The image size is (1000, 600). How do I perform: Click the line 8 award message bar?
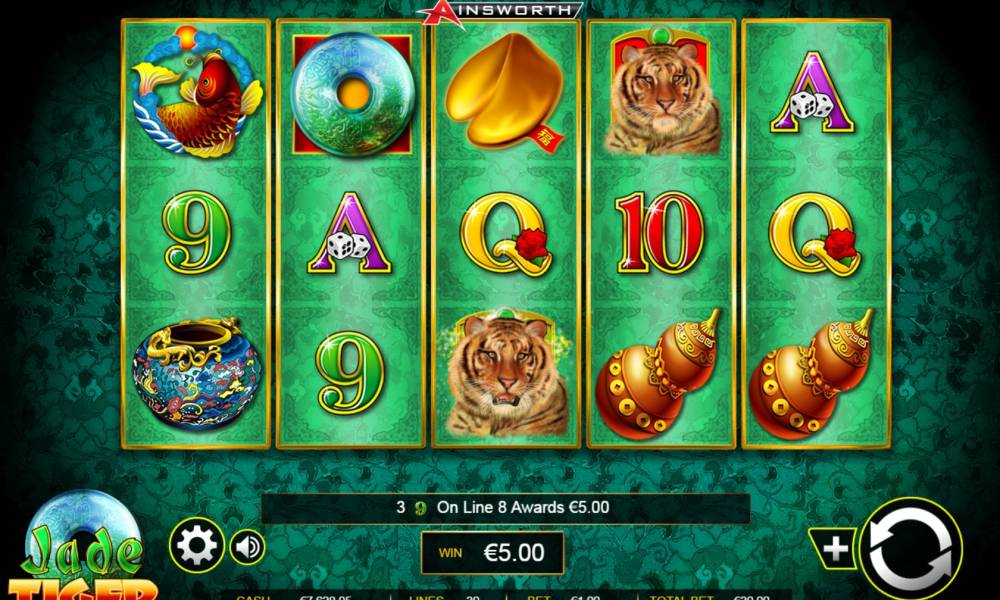(505, 508)
